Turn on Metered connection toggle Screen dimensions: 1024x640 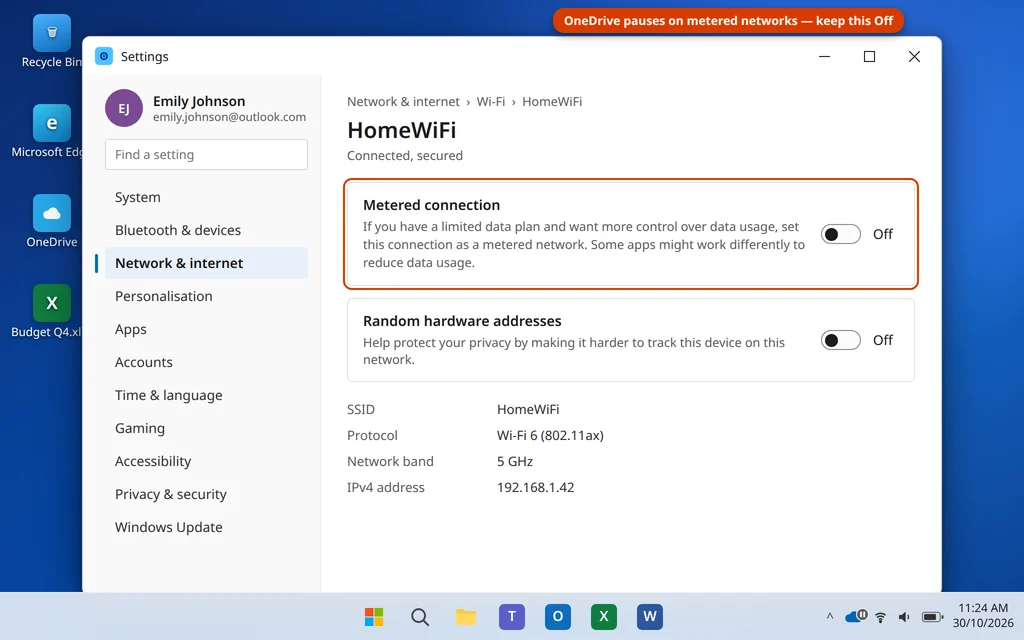click(x=840, y=234)
